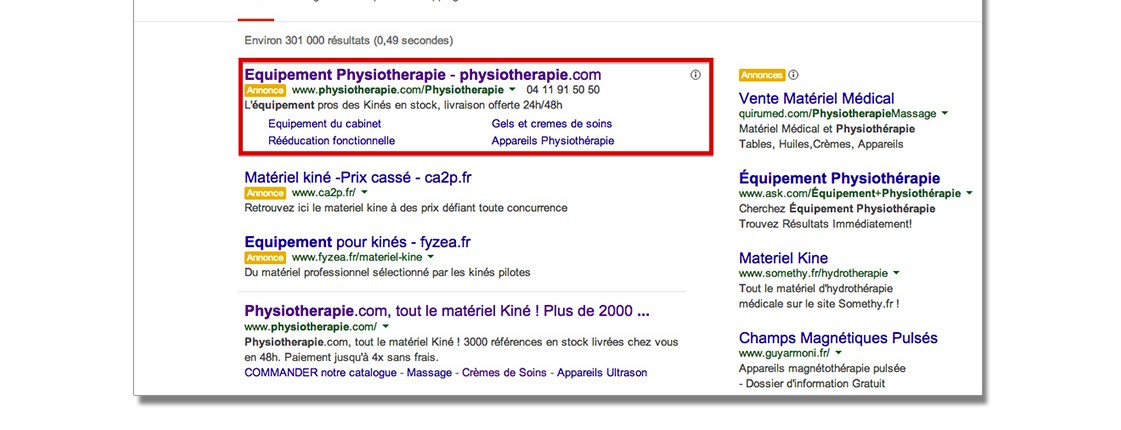Click description Retrouvez ici le materiel kine
The width and height of the screenshot is (1121, 430).
point(406,208)
